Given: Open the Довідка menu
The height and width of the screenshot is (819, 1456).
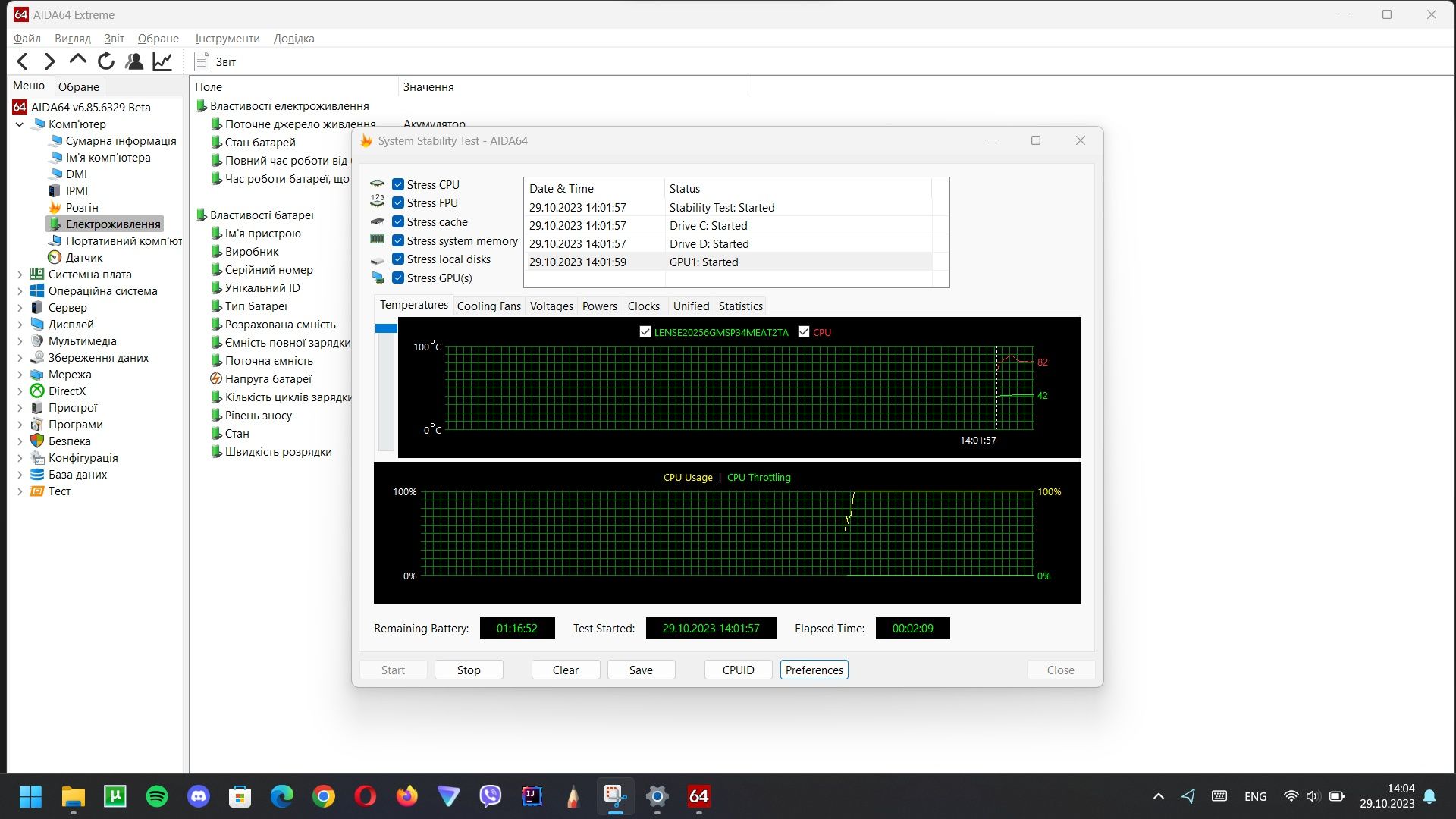Looking at the screenshot, I should (293, 39).
